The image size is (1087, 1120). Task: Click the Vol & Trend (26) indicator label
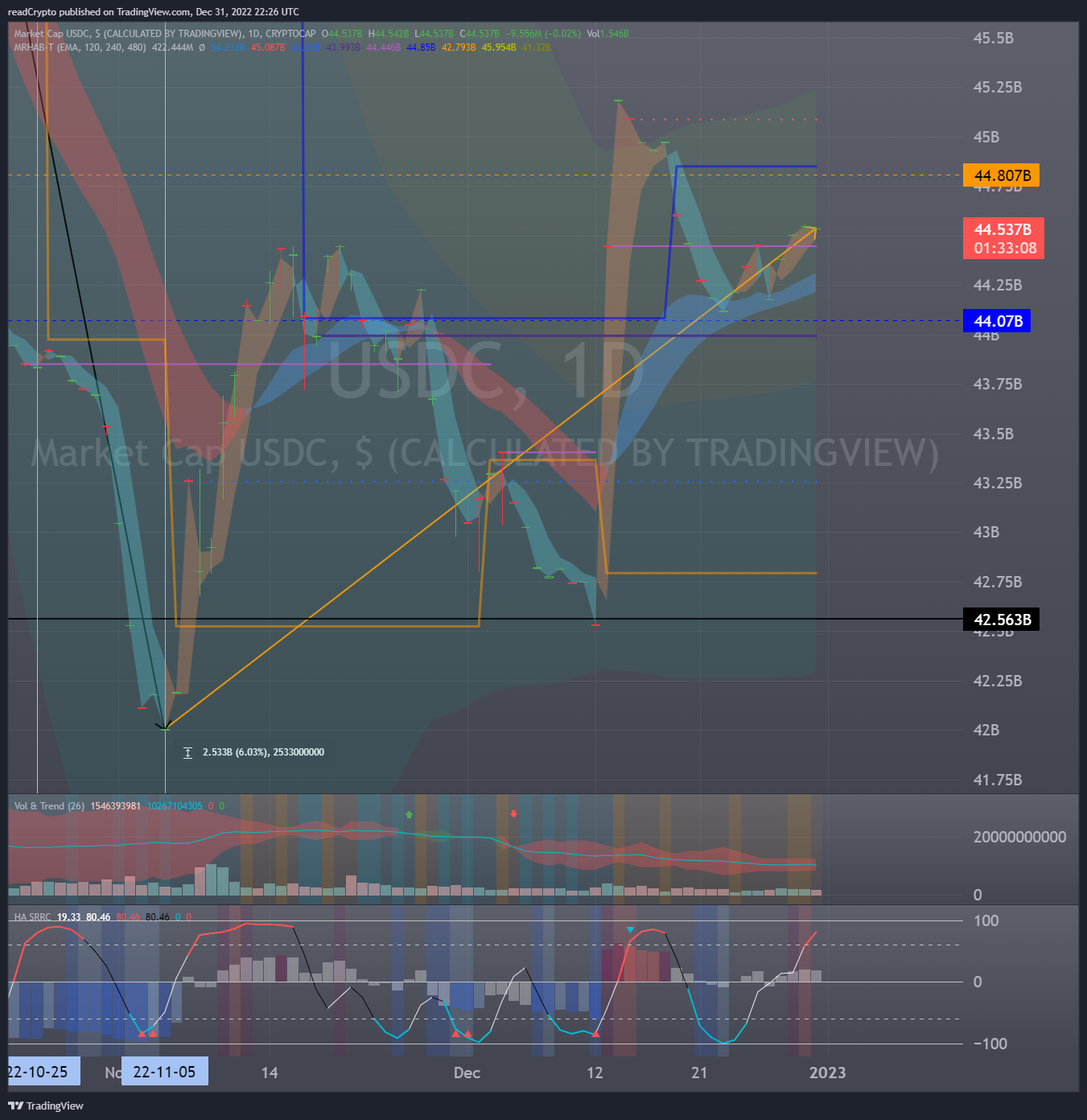click(x=49, y=806)
